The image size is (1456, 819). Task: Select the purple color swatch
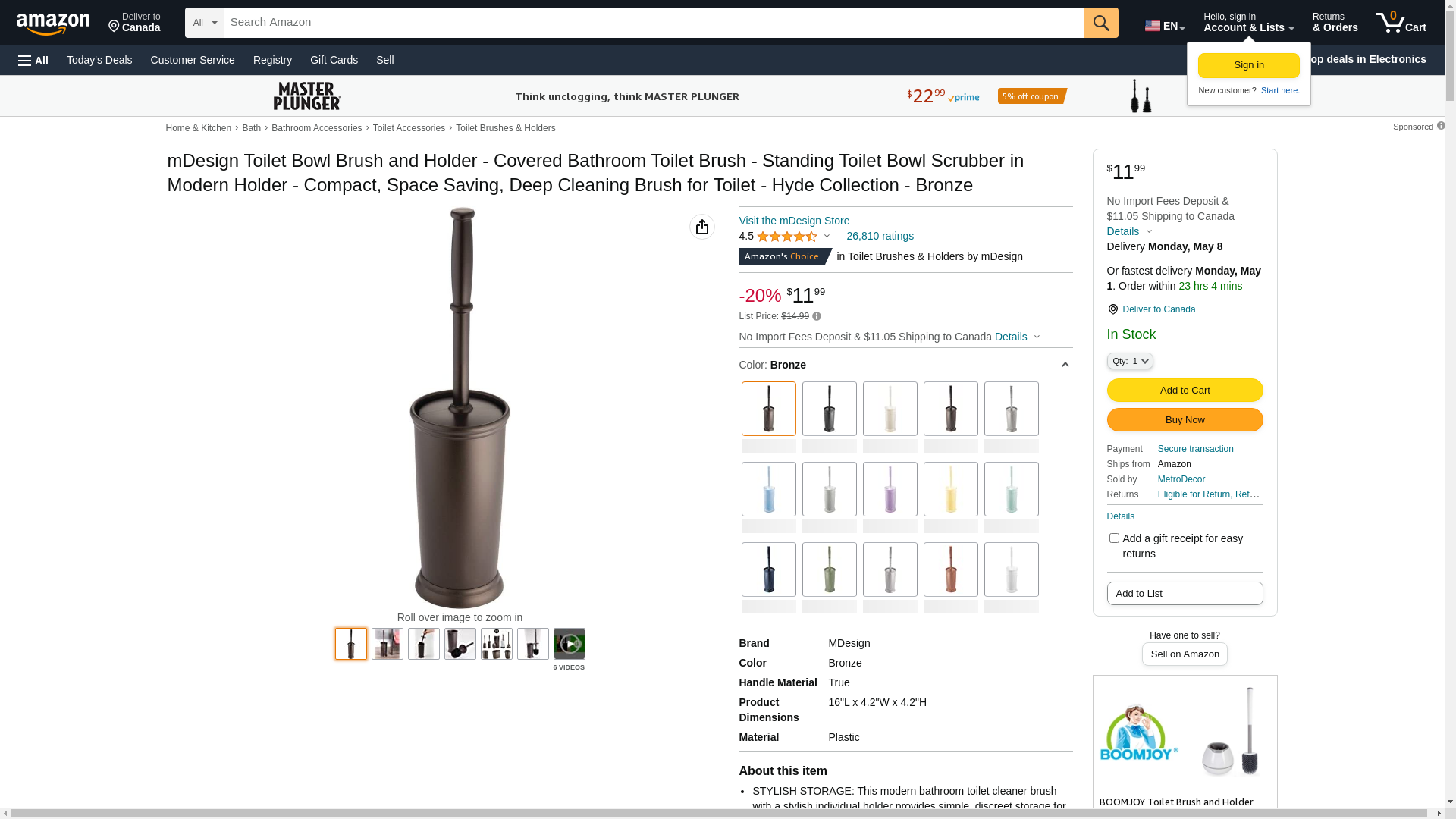click(x=890, y=489)
